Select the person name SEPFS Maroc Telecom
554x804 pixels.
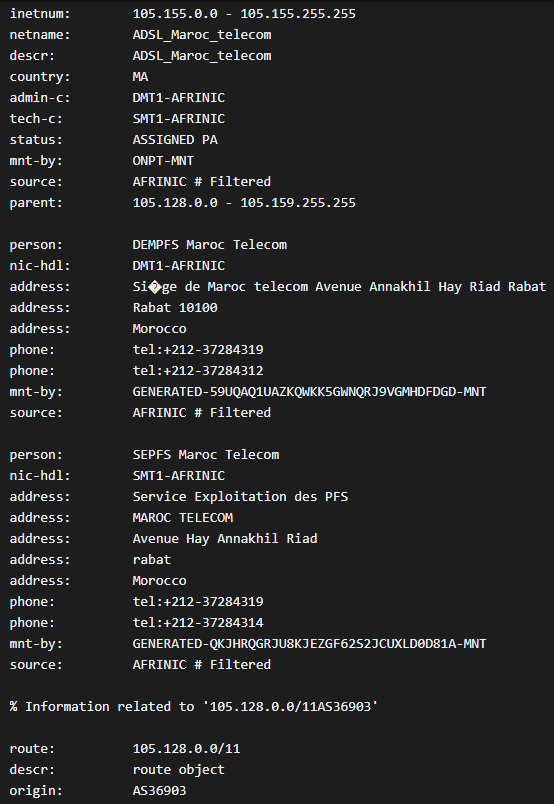tap(206, 455)
